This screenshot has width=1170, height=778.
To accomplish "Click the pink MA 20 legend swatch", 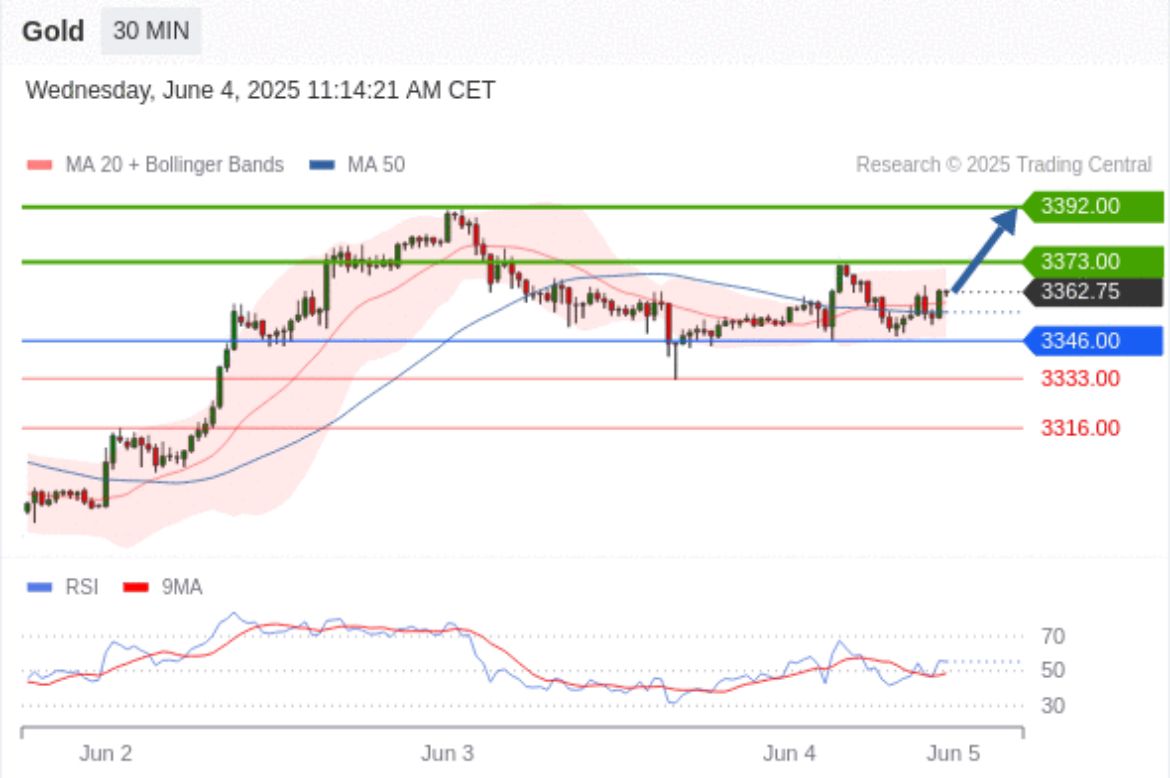I will 40,165.
